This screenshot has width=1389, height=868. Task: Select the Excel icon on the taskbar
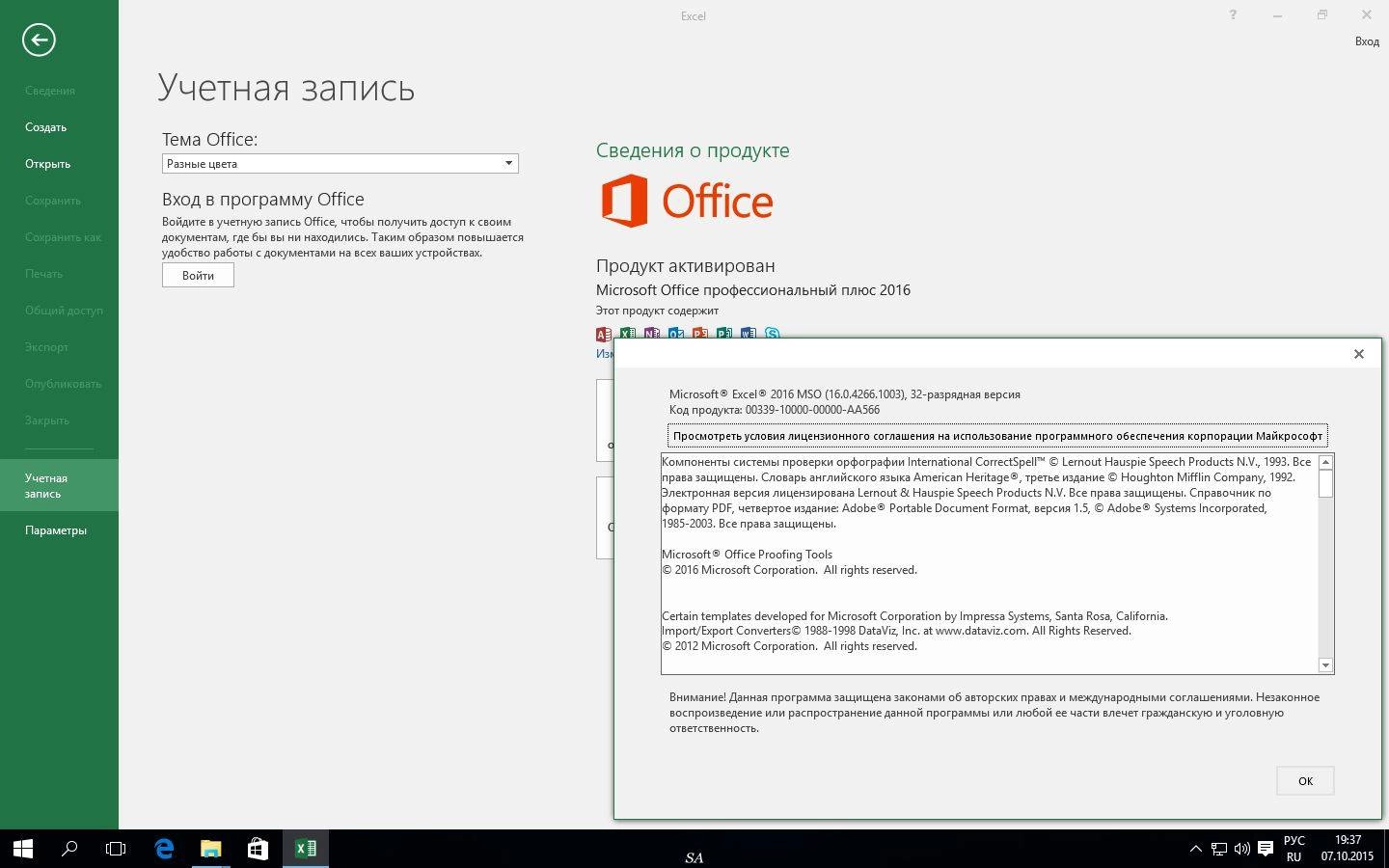click(x=306, y=849)
